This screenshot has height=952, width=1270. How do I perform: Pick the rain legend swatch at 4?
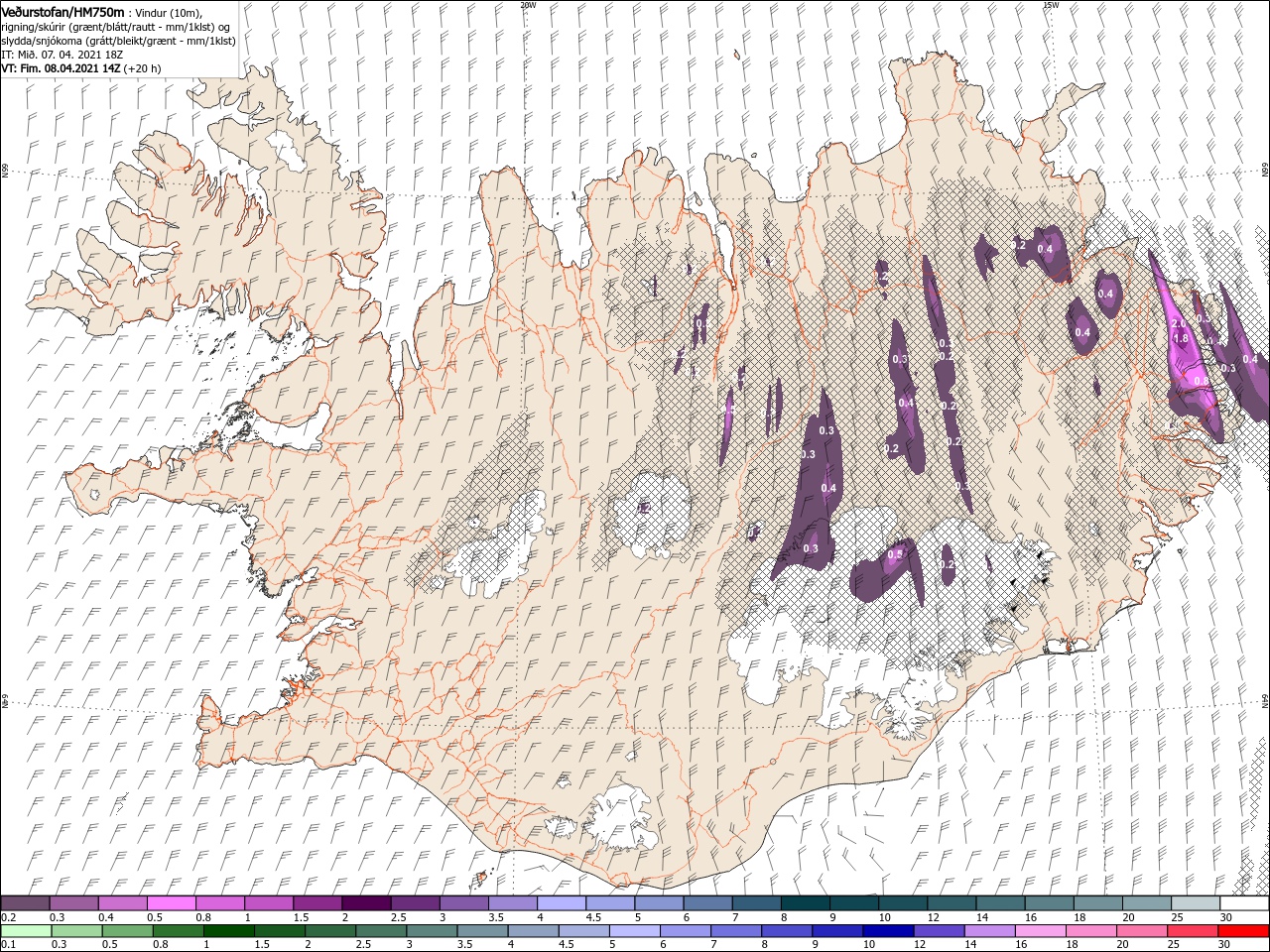coord(534,930)
